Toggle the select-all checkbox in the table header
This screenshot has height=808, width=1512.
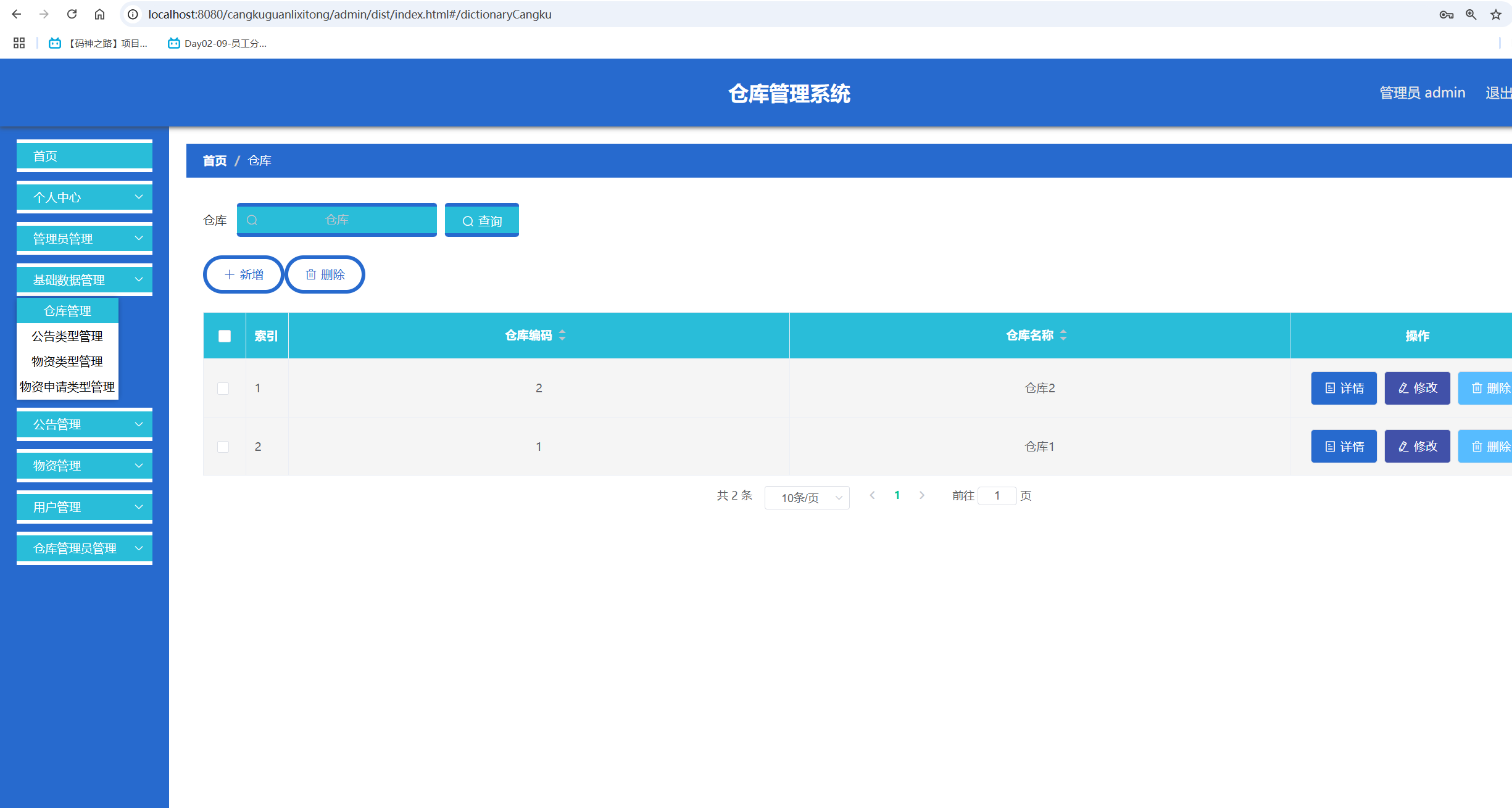point(224,335)
